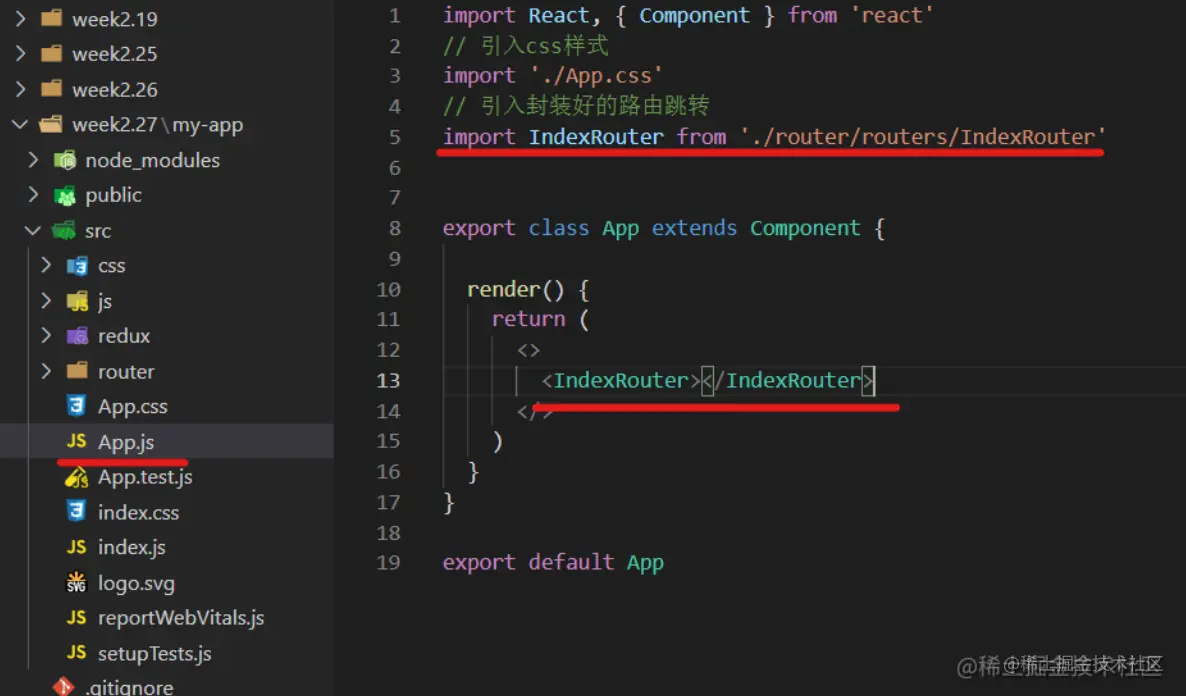Click './App.css' import string

click(597, 76)
